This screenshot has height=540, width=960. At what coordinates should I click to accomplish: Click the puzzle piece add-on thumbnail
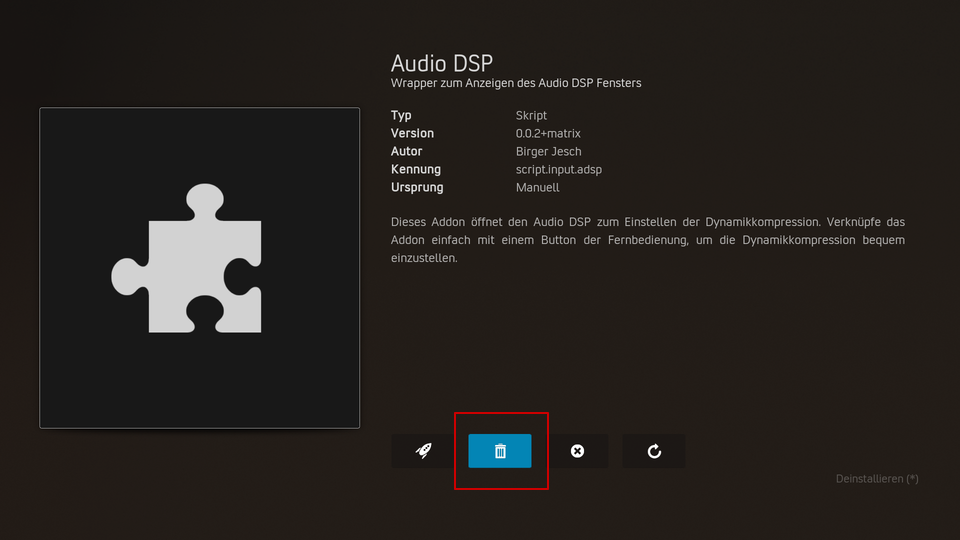tap(200, 268)
